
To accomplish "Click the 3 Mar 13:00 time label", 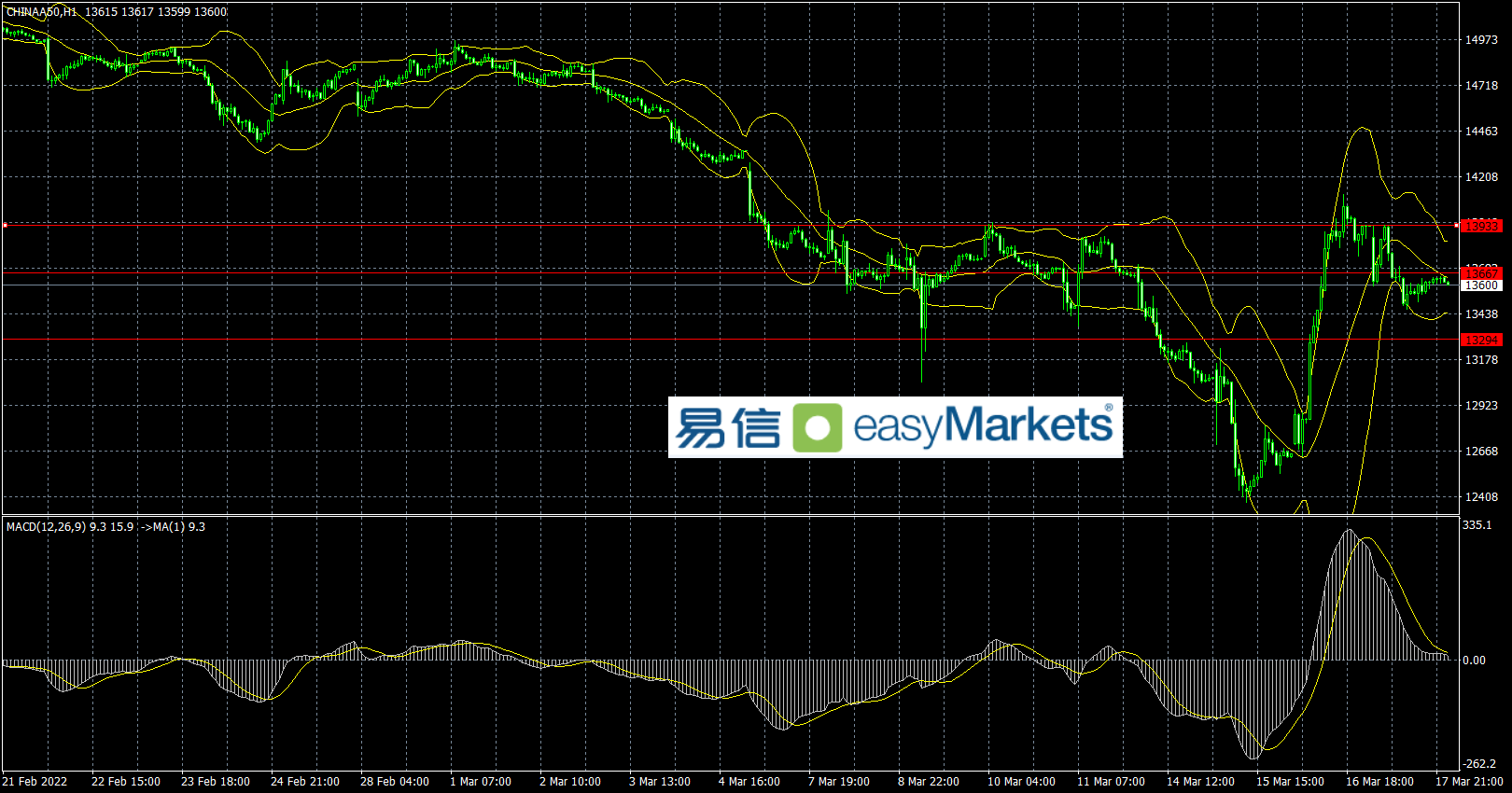I will (x=660, y=782).
